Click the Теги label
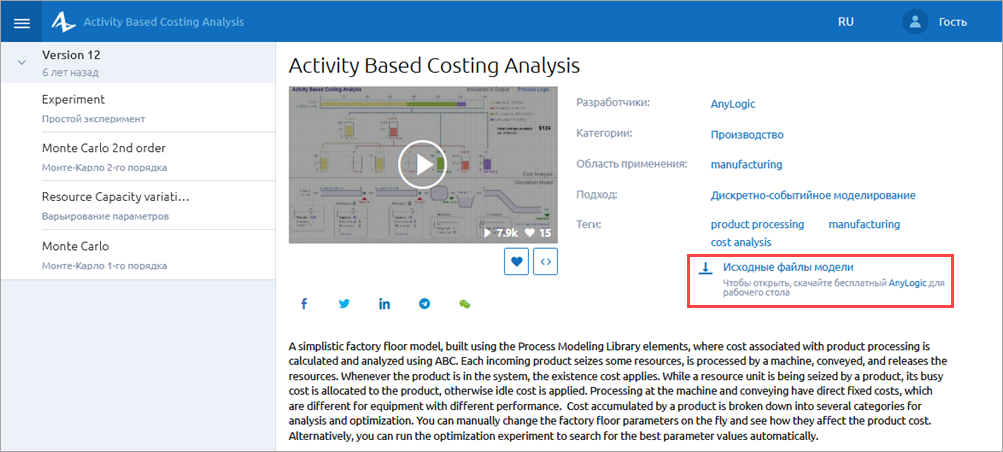1003x452 pixels. click(x=590, y=224)
